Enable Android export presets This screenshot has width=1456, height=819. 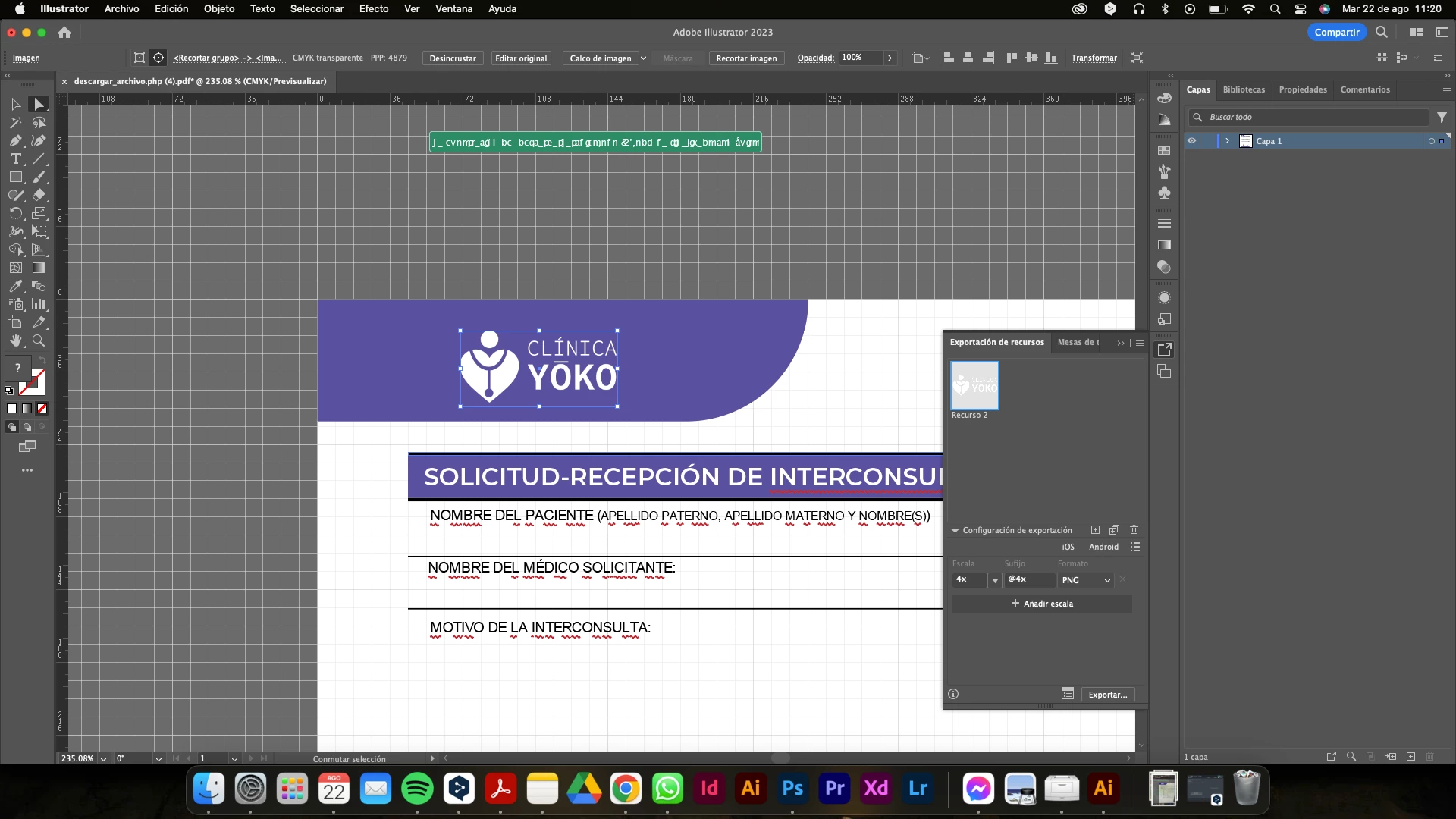tap(1103, 547)
